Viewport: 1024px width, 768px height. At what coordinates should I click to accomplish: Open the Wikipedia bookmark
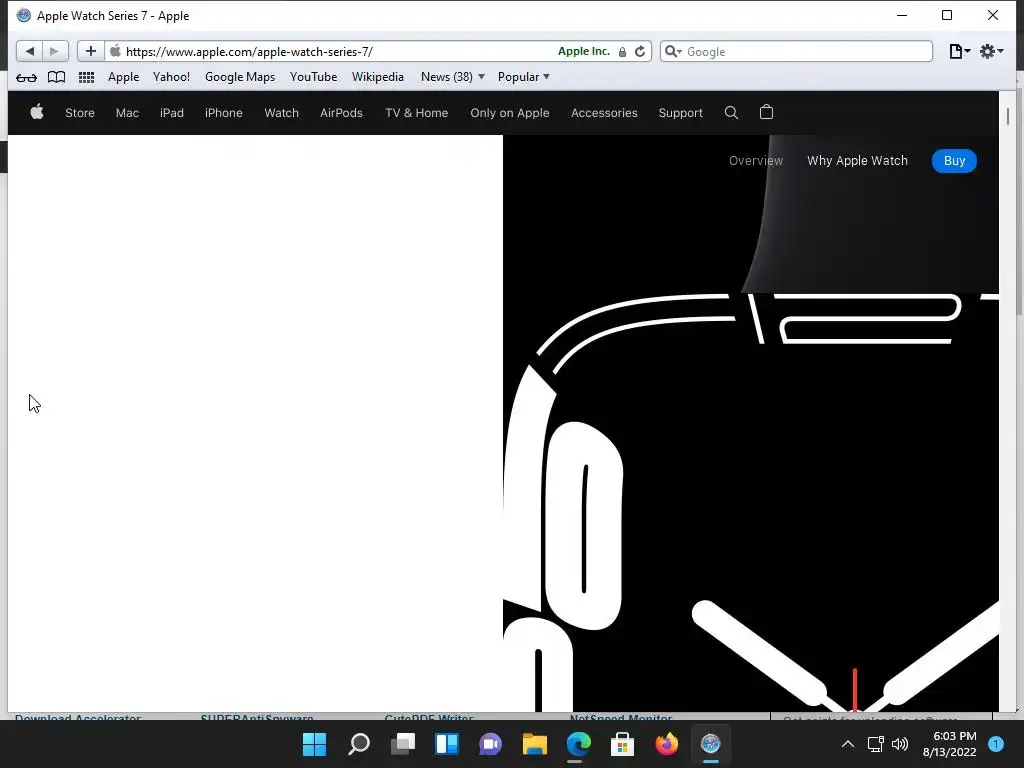(x=377, y=77)
